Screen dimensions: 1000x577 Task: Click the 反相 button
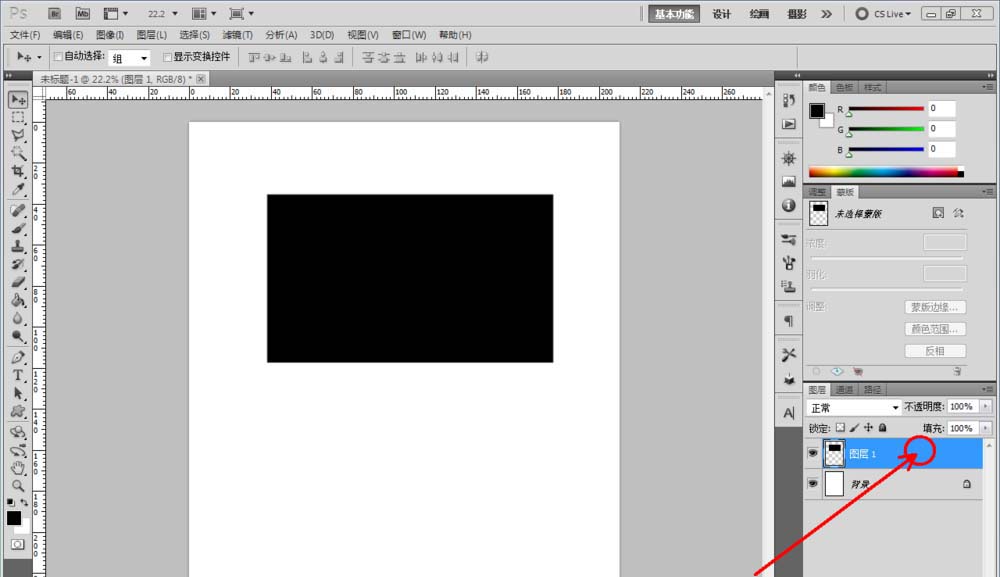(935, 351)
